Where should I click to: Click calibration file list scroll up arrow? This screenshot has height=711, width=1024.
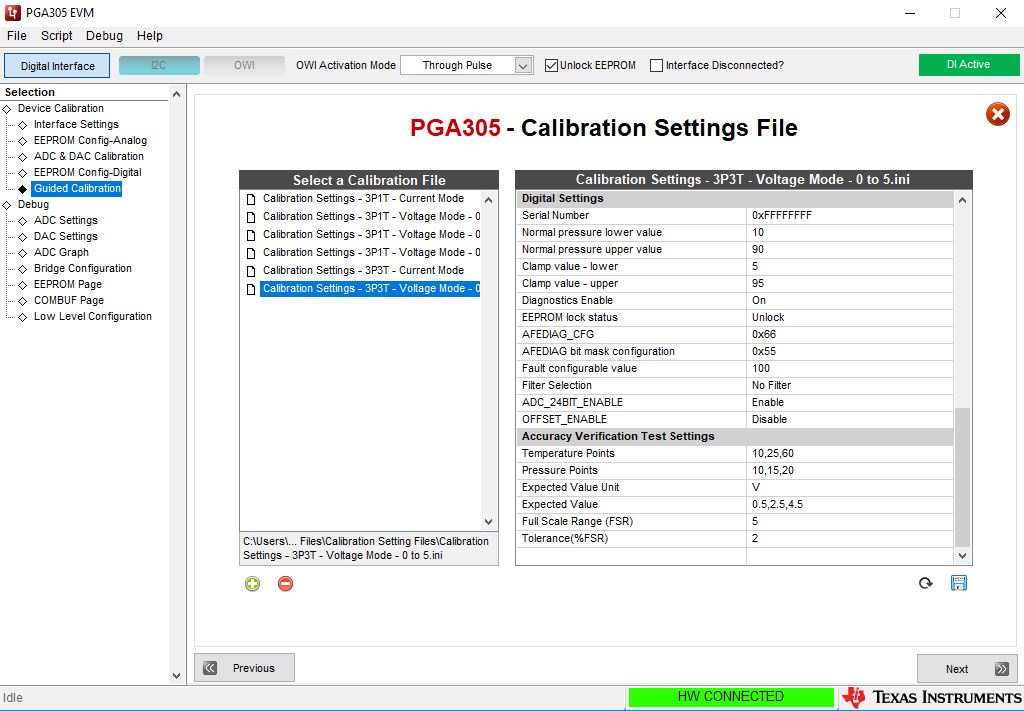[488, 200]
